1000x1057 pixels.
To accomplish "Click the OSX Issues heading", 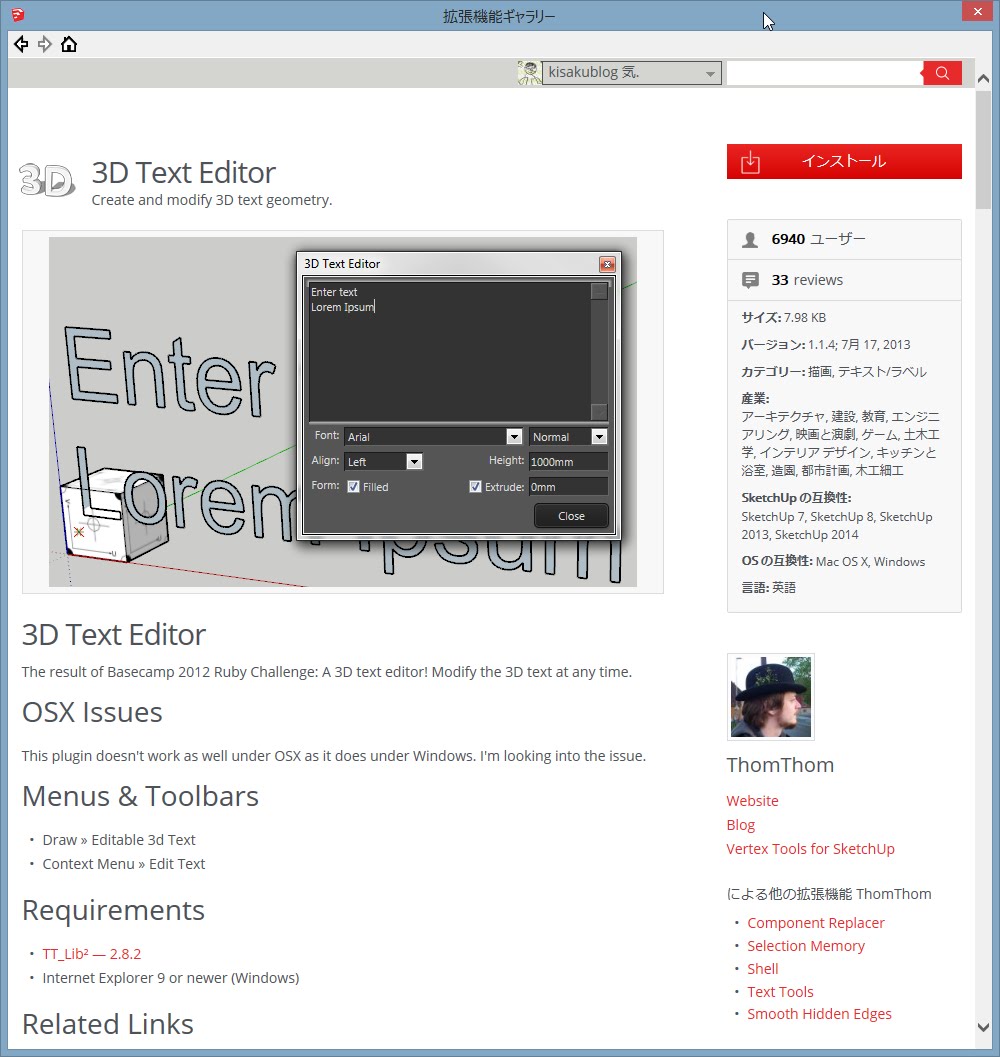I will [92, 713].
